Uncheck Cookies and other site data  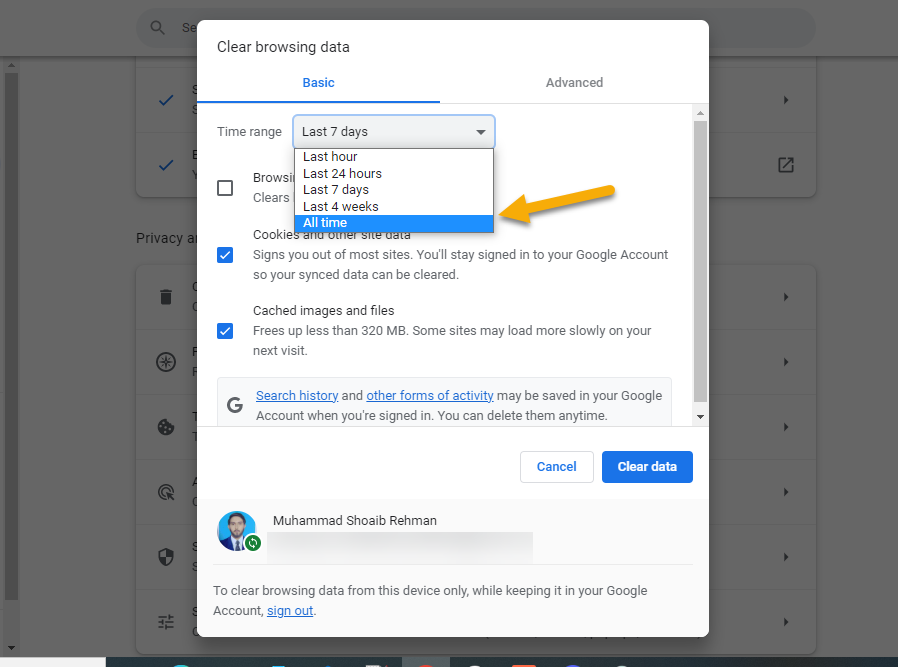(225, 255)
